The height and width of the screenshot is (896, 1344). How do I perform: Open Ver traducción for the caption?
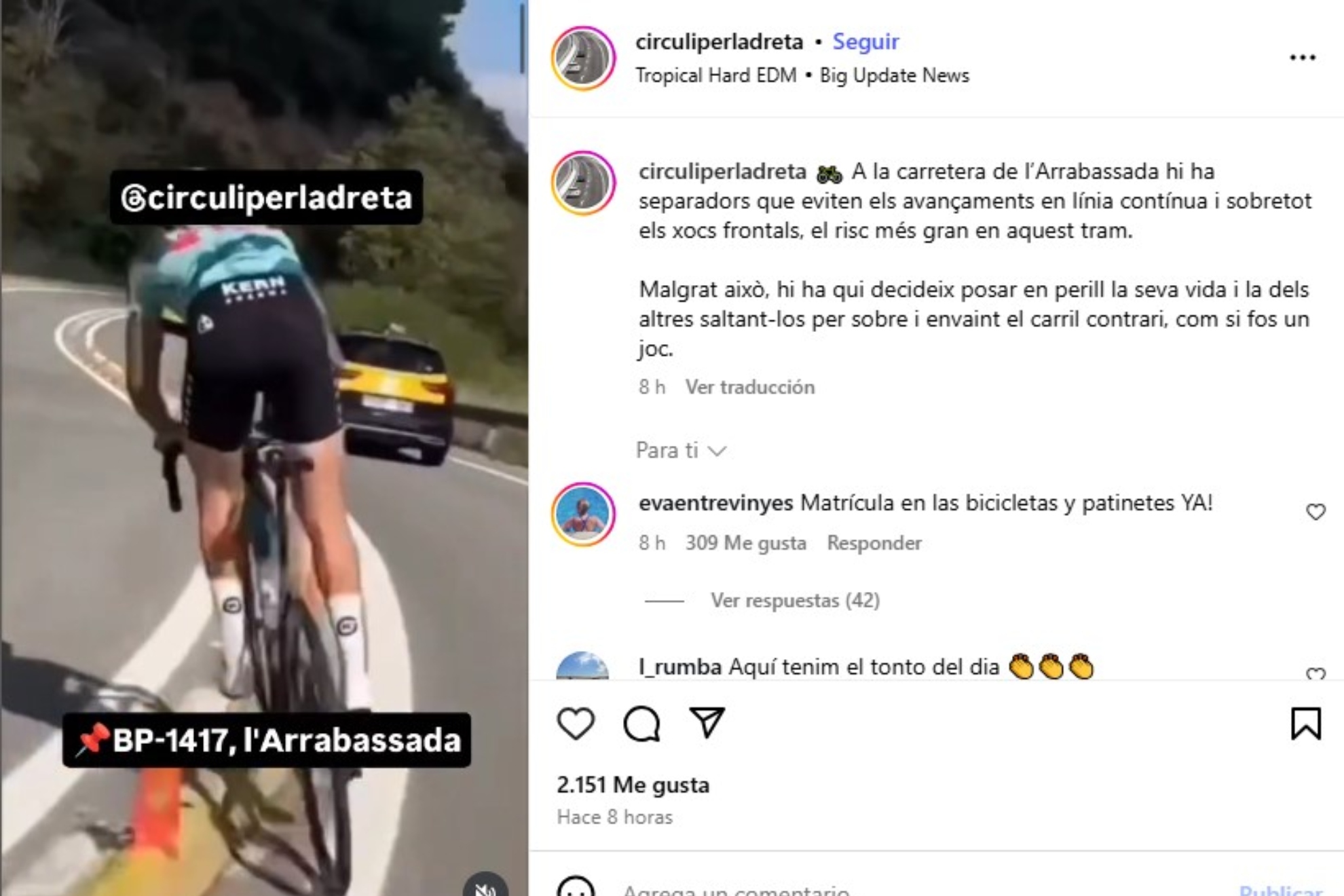click(749, 387)
